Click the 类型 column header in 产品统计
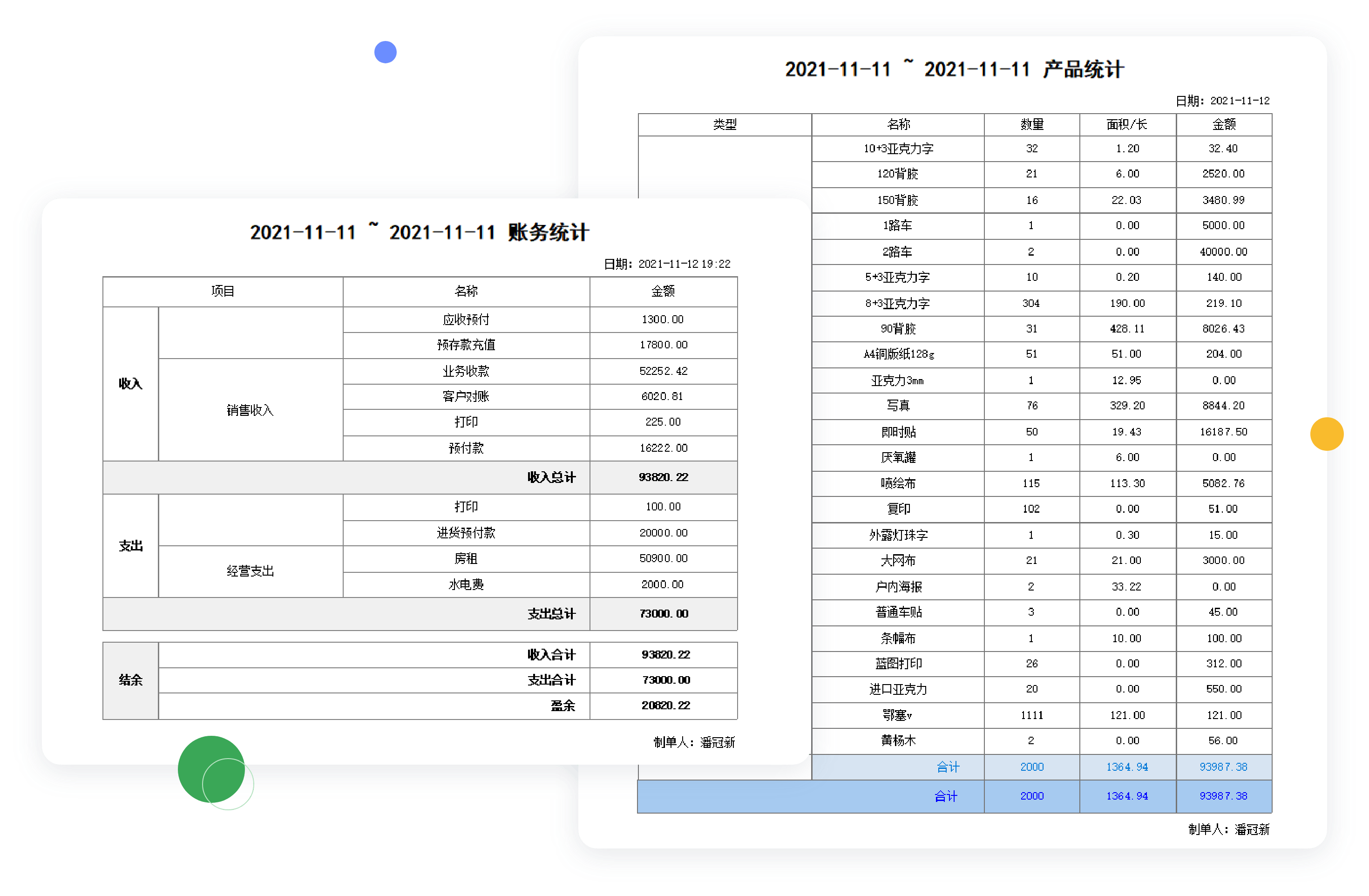 725,124
